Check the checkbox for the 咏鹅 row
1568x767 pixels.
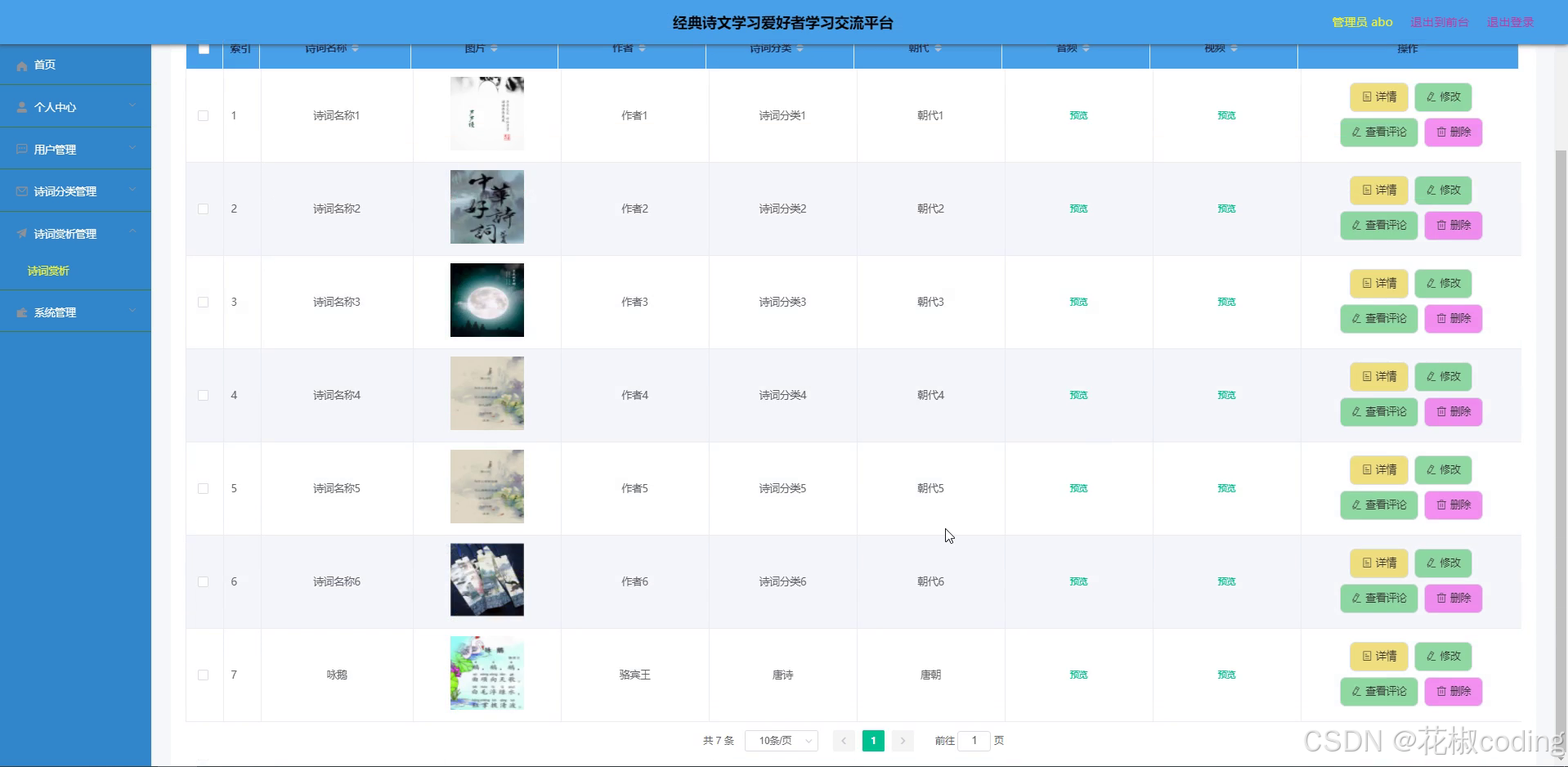204,675
